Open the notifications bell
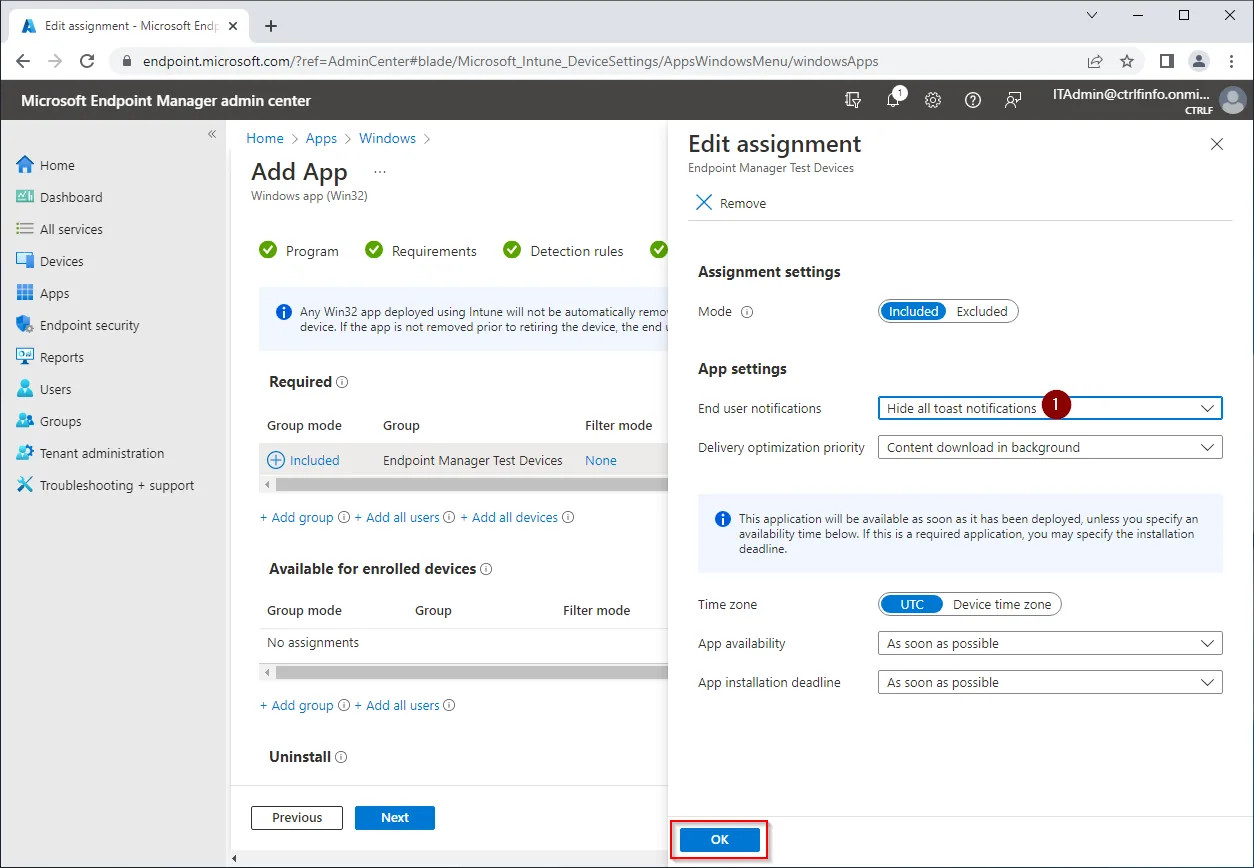1254x868 pixels. click(894, 100)
